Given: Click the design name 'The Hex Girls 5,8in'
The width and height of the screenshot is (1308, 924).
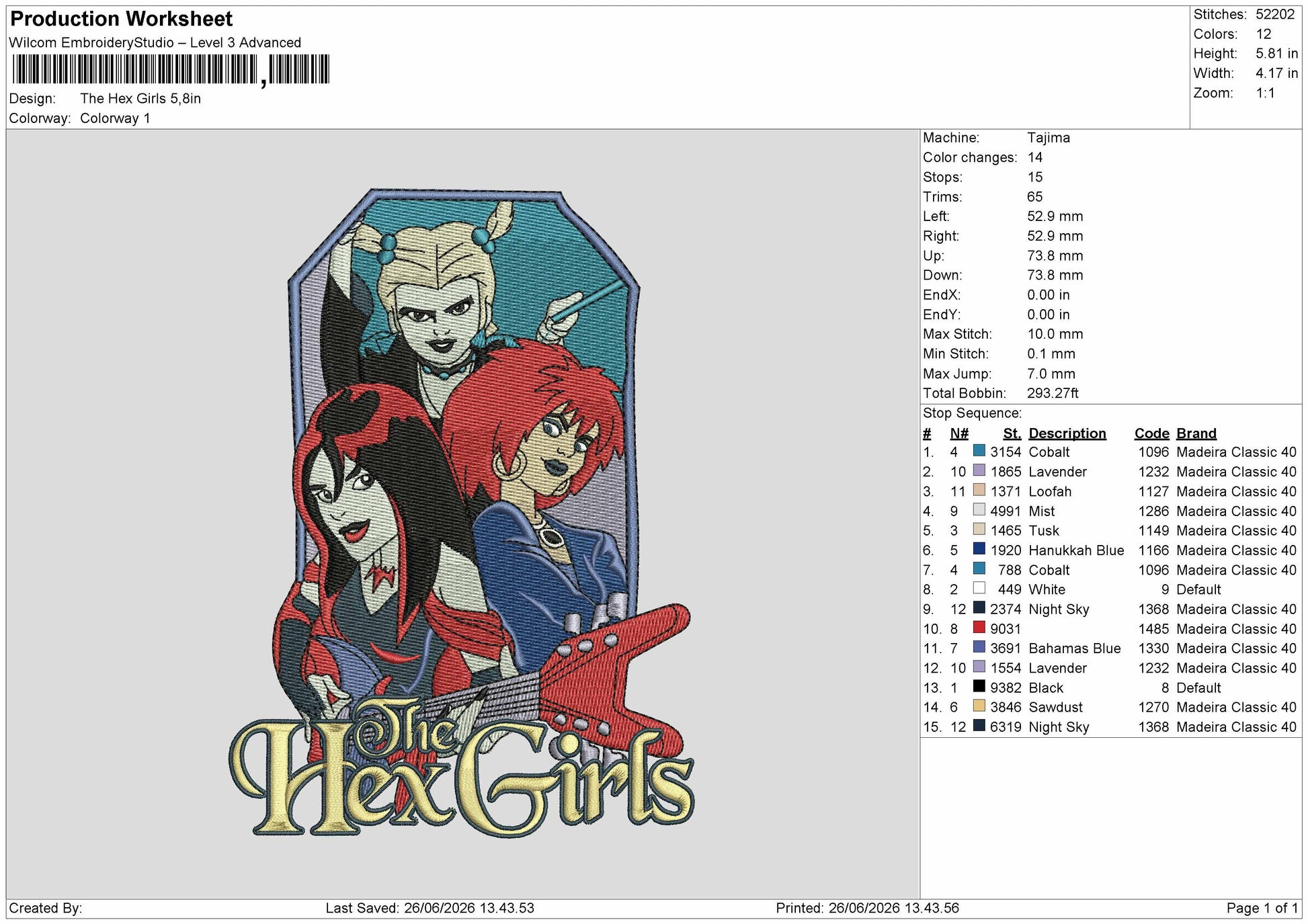Looking at the screenshot, I should coord(140,99).
